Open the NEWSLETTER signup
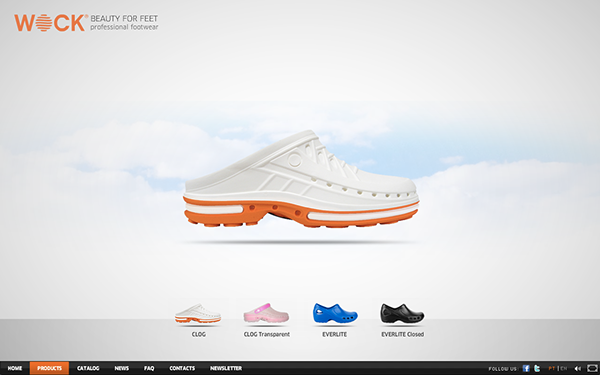 (226, 368)
